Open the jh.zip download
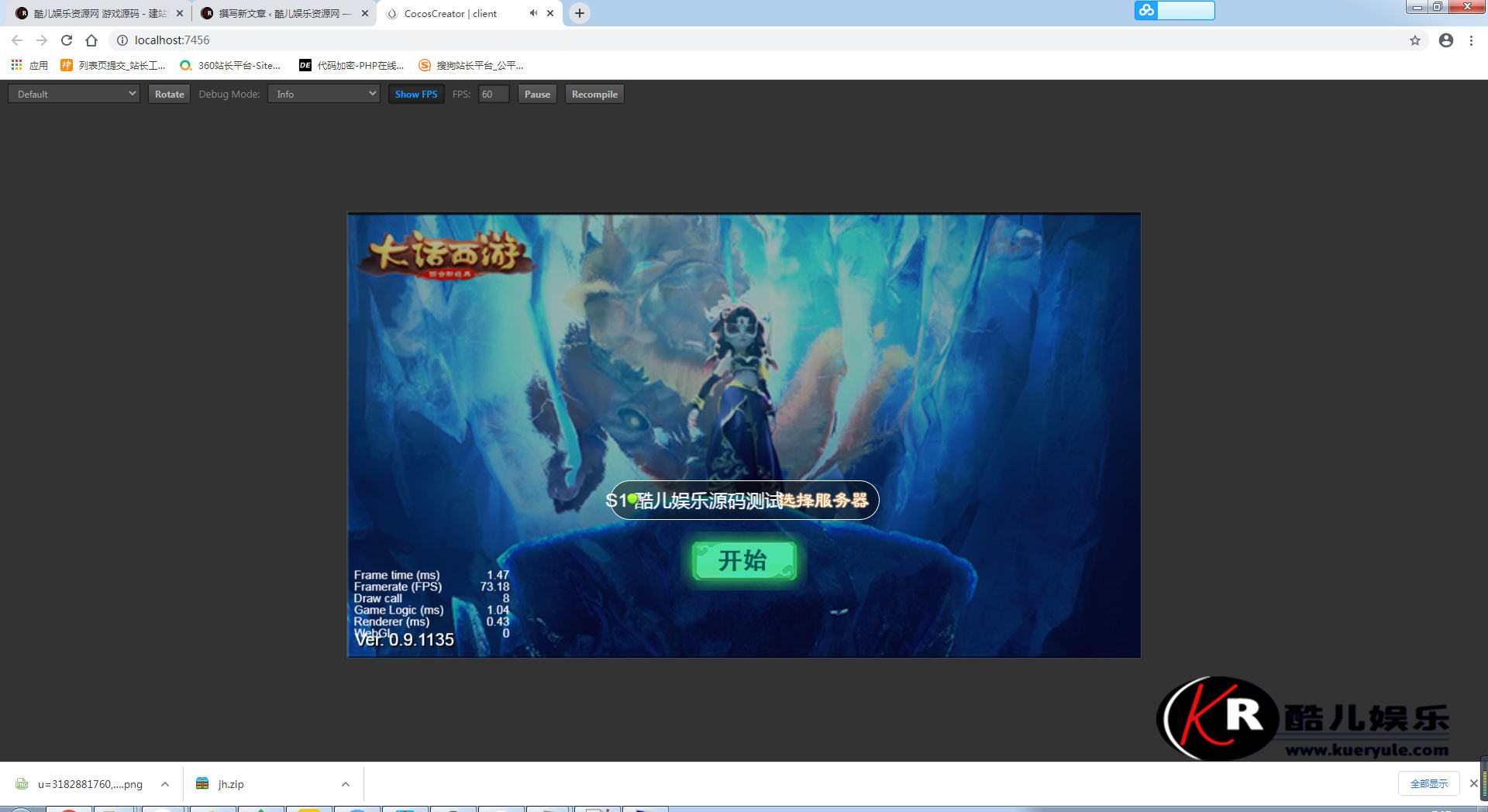 tap(231, 784)
